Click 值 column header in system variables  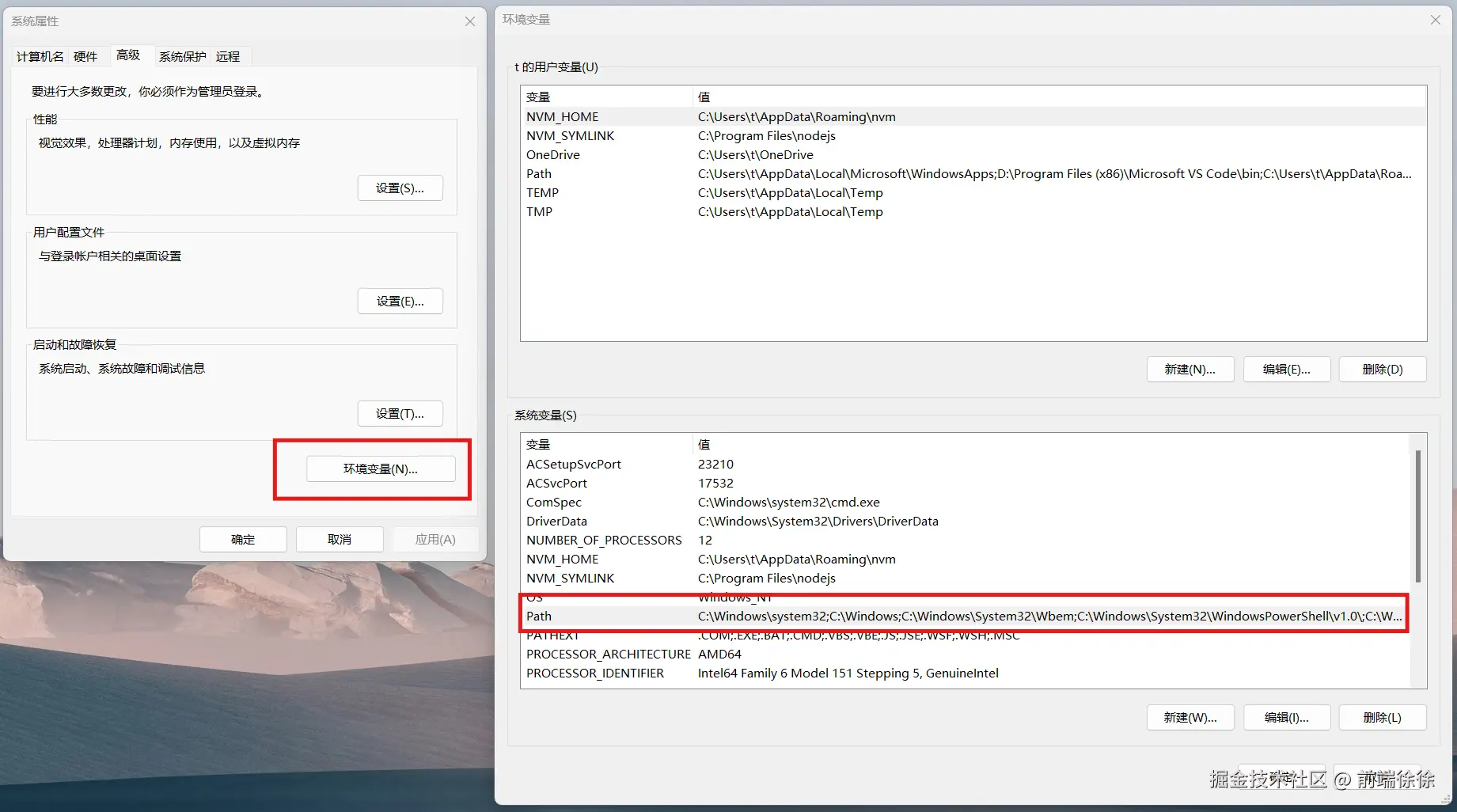pos(1052,445)
